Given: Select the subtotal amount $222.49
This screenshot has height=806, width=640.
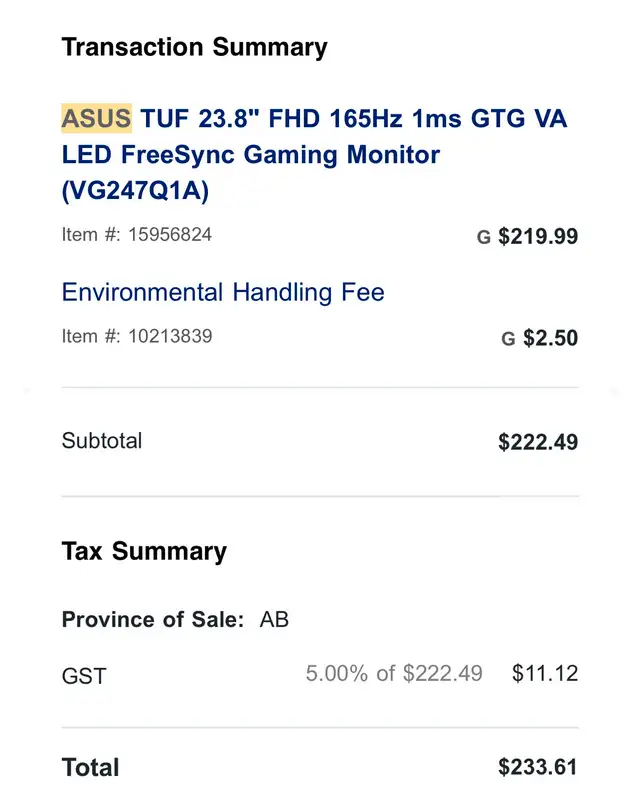Looking at the screenshot, I should pyautogui.click(x=538, y=442).
